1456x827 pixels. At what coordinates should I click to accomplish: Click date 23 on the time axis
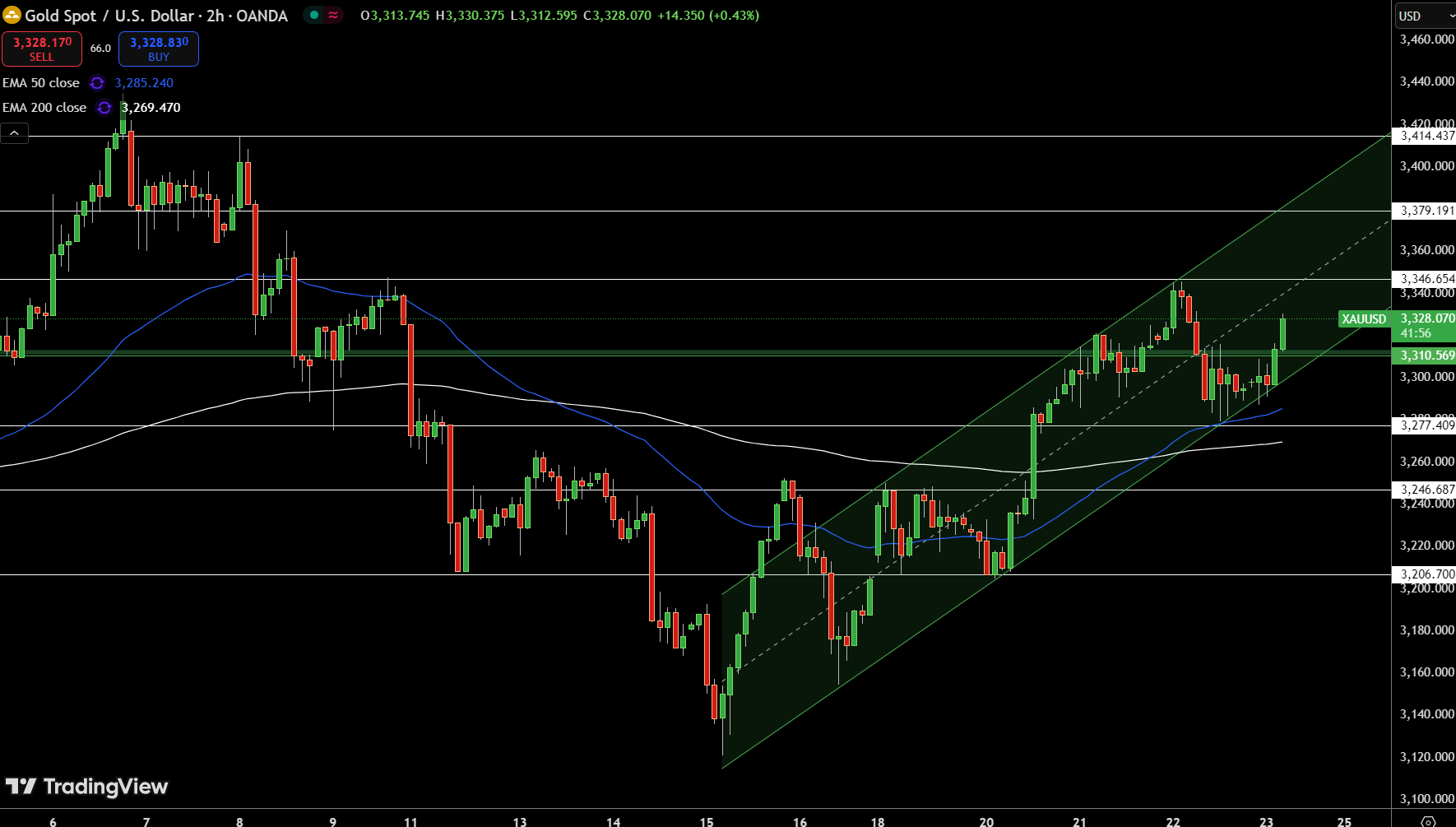pyautogui.click(x=1267, y=821)
